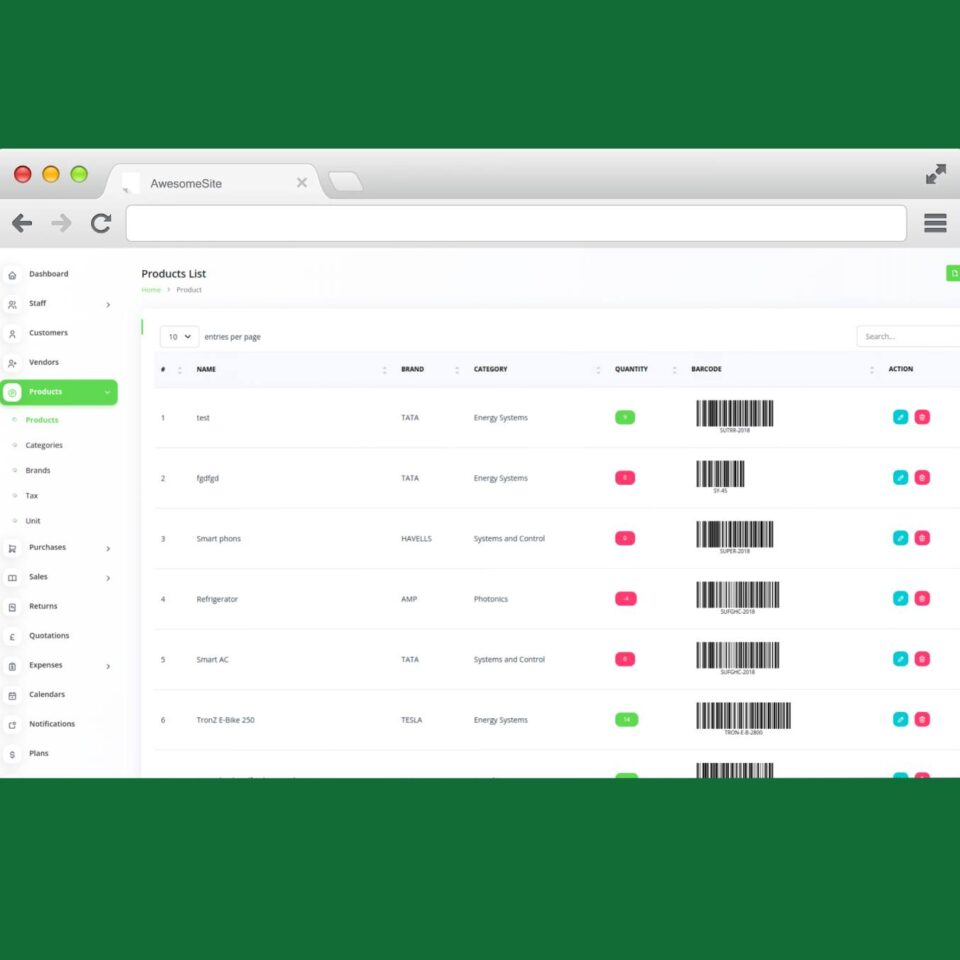Open Customers in the sidebar

48,332
